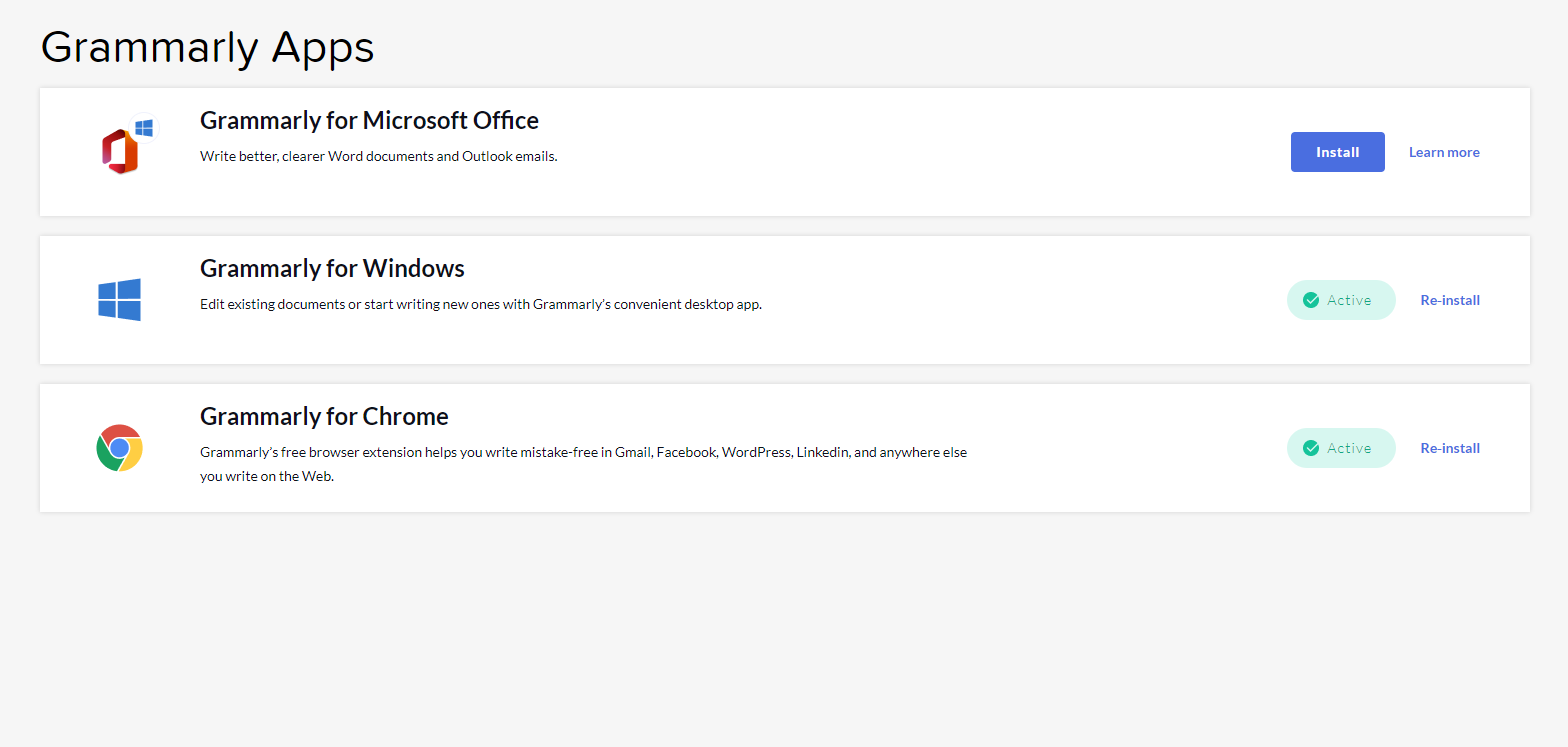
Task: Click the green checkmark in the Windows row's Active badge
Action: click(x=1311, y=300)
